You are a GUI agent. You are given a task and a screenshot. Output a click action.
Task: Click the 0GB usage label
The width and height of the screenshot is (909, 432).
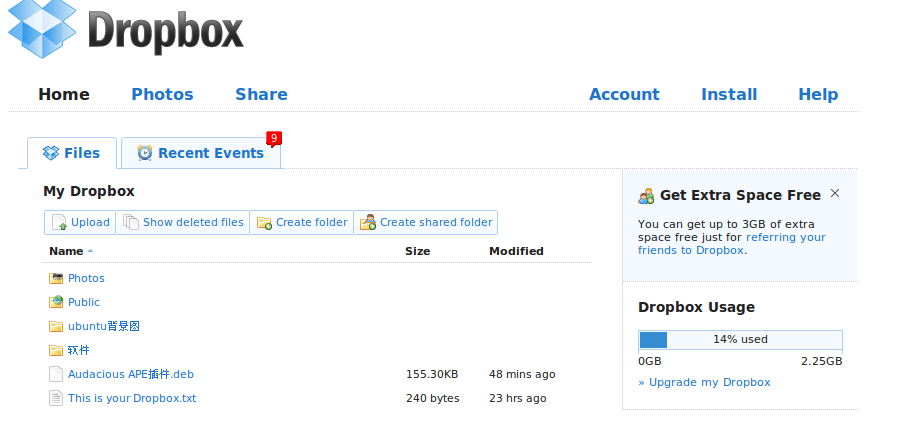coord(649,361)
